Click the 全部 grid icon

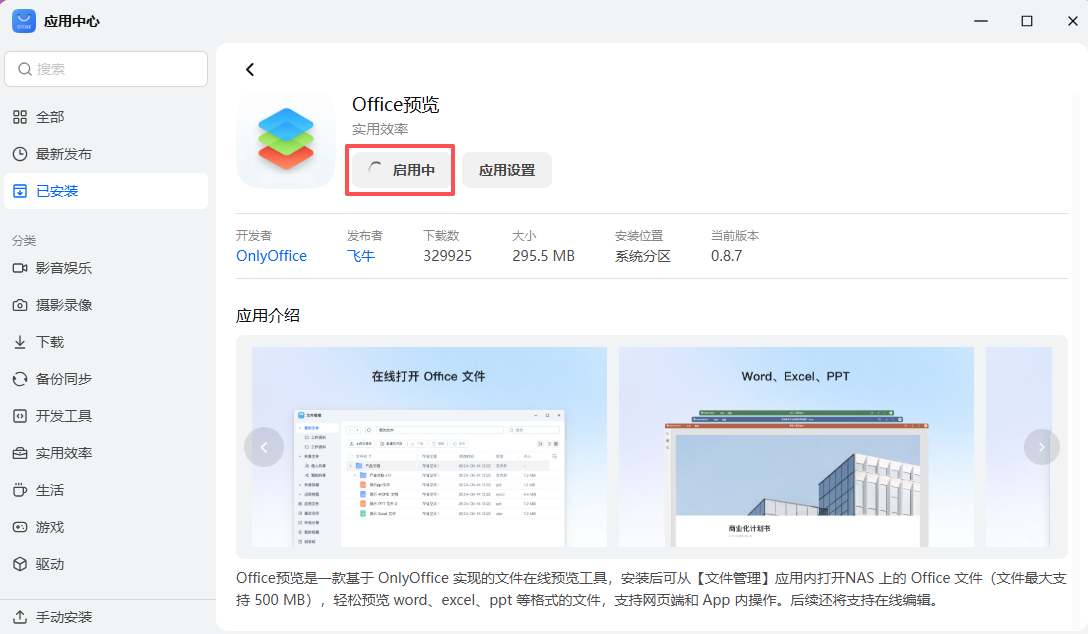tap(20, 117)
